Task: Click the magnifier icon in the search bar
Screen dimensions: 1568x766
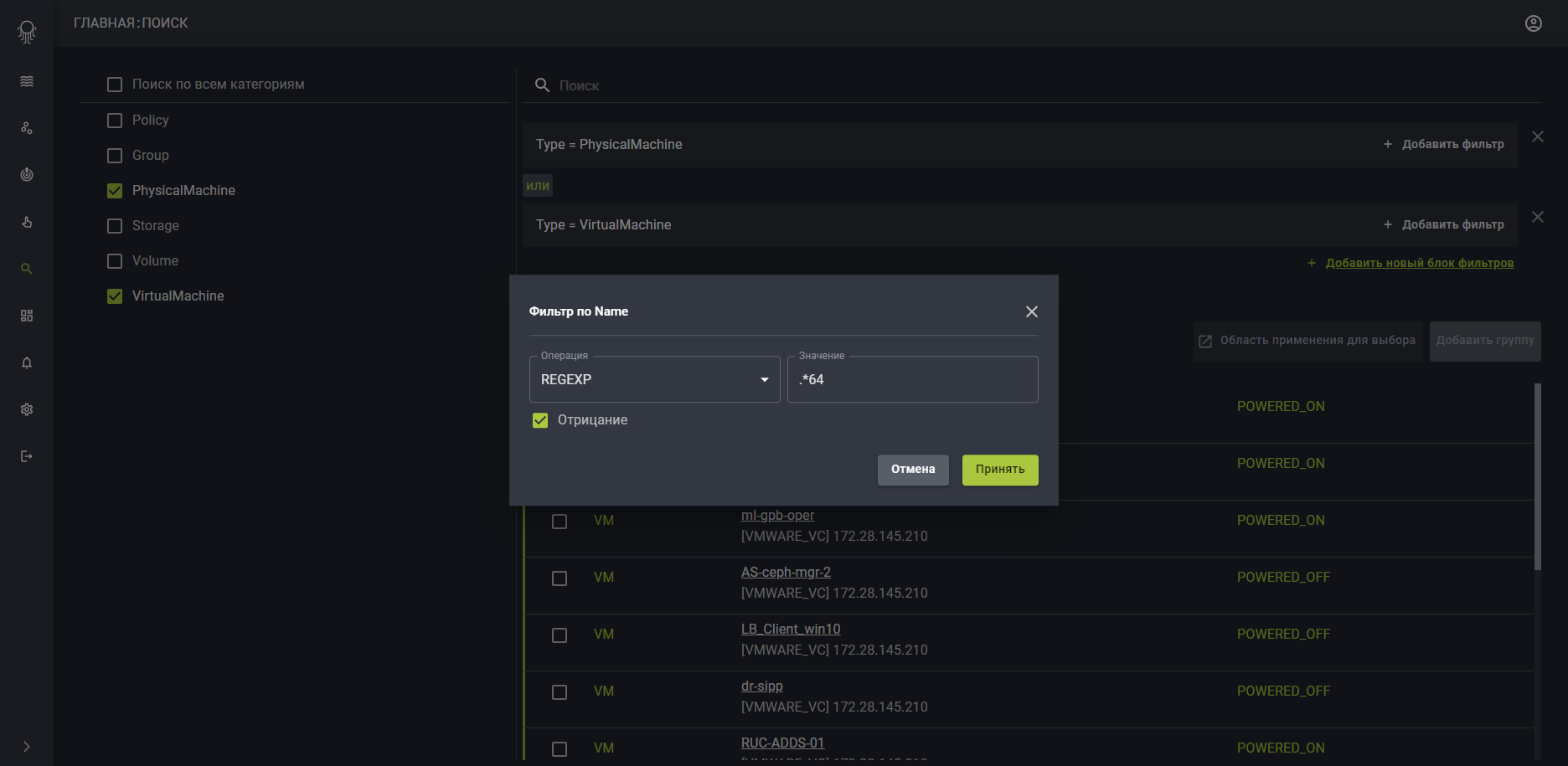Action: [x=542, y=85]
